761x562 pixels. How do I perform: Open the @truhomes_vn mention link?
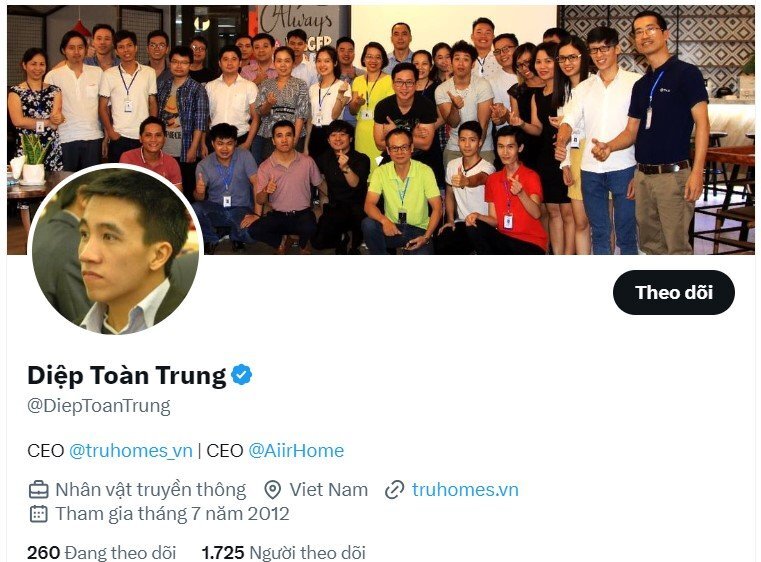(x=131, y=450)
